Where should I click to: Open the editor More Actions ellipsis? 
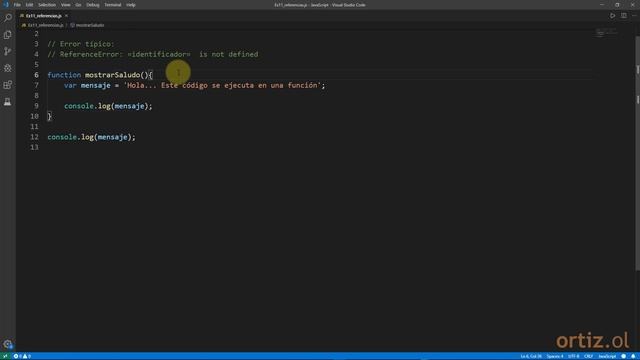click(634, 16)
